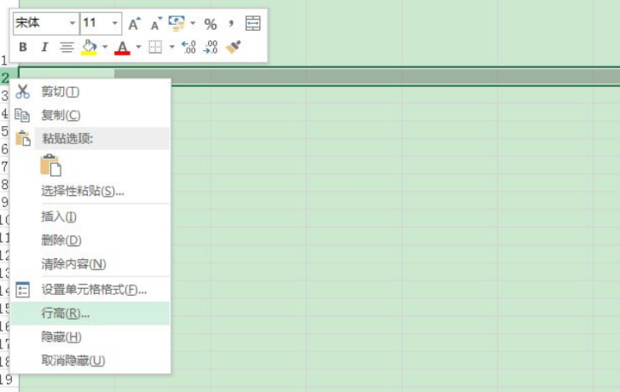
Task: Click the paste clipboard option icon
Action: [51, 165]
